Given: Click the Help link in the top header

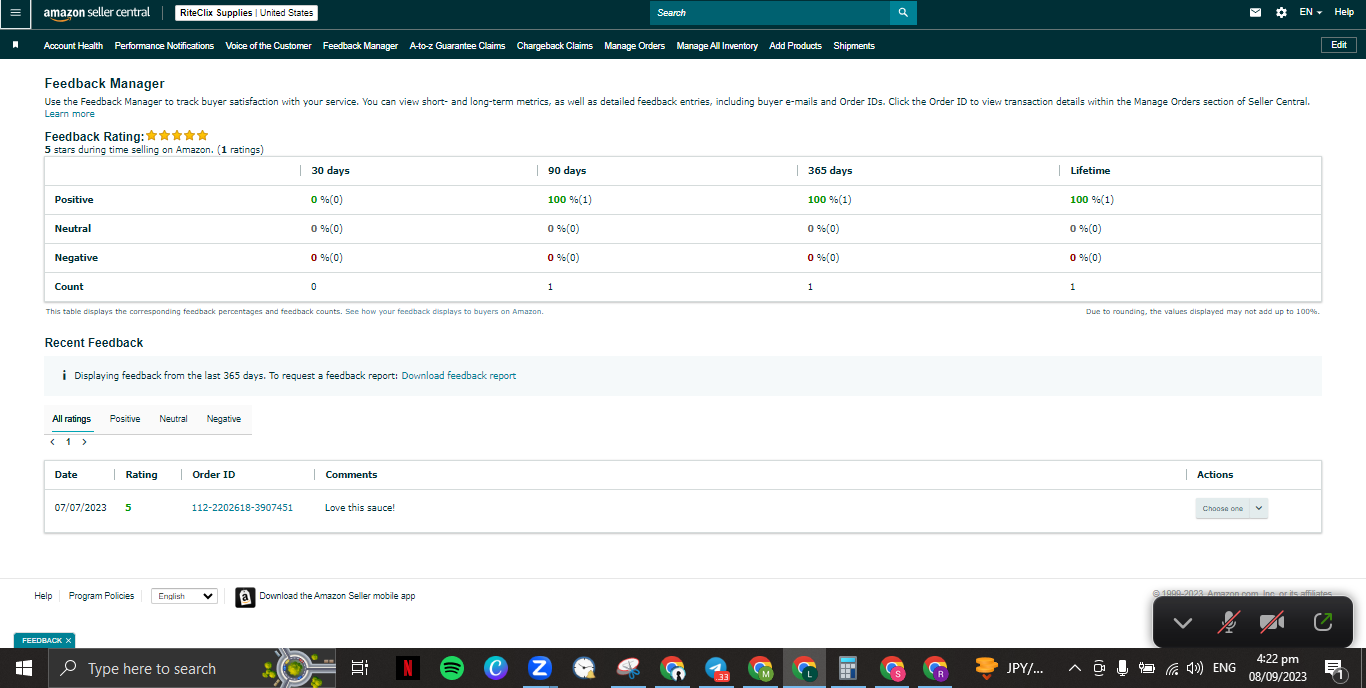Looking at the screenshot, I should pyautogui.click(x=1344, y=12).
